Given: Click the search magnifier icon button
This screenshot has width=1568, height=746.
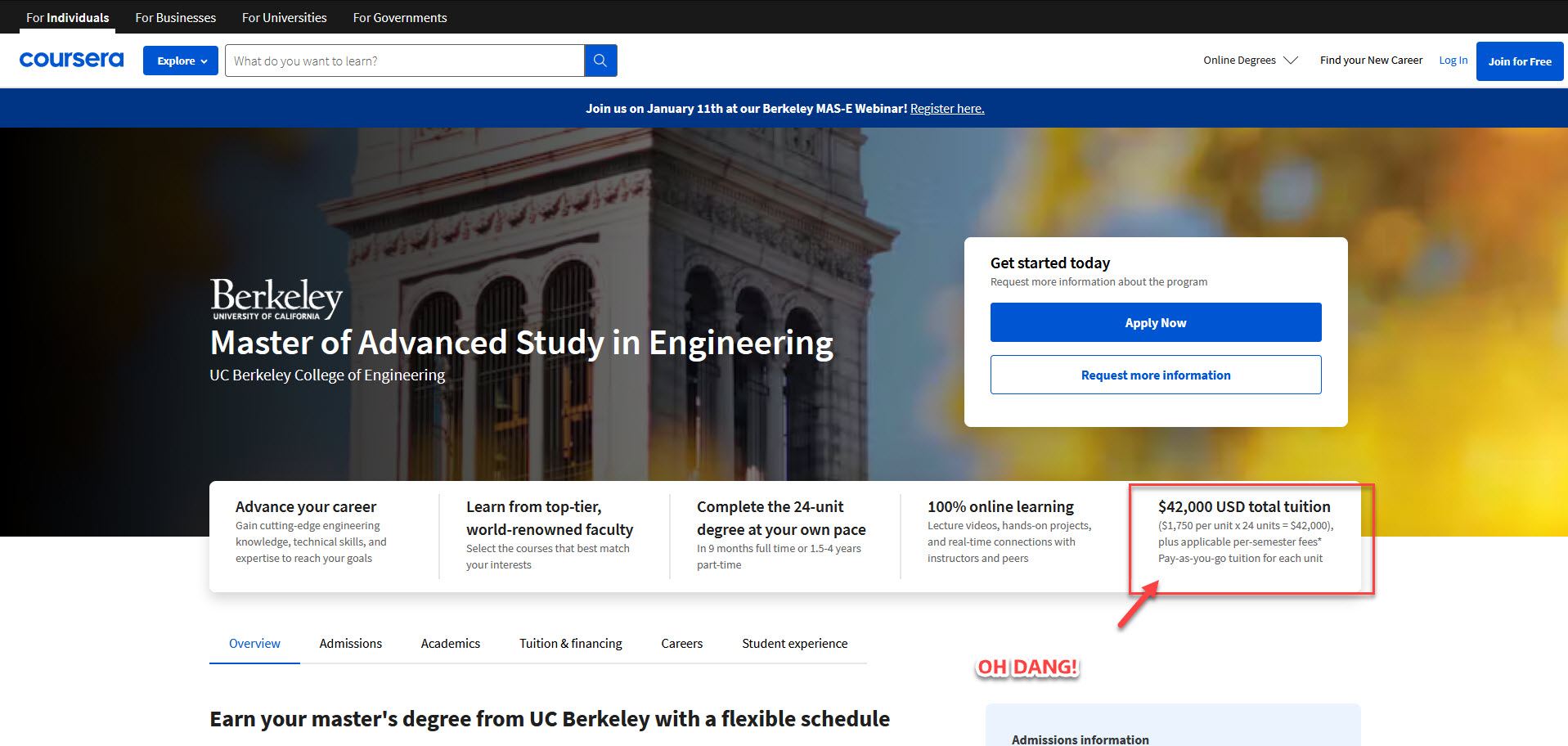Looking at the screenshot, I should 600,61.
